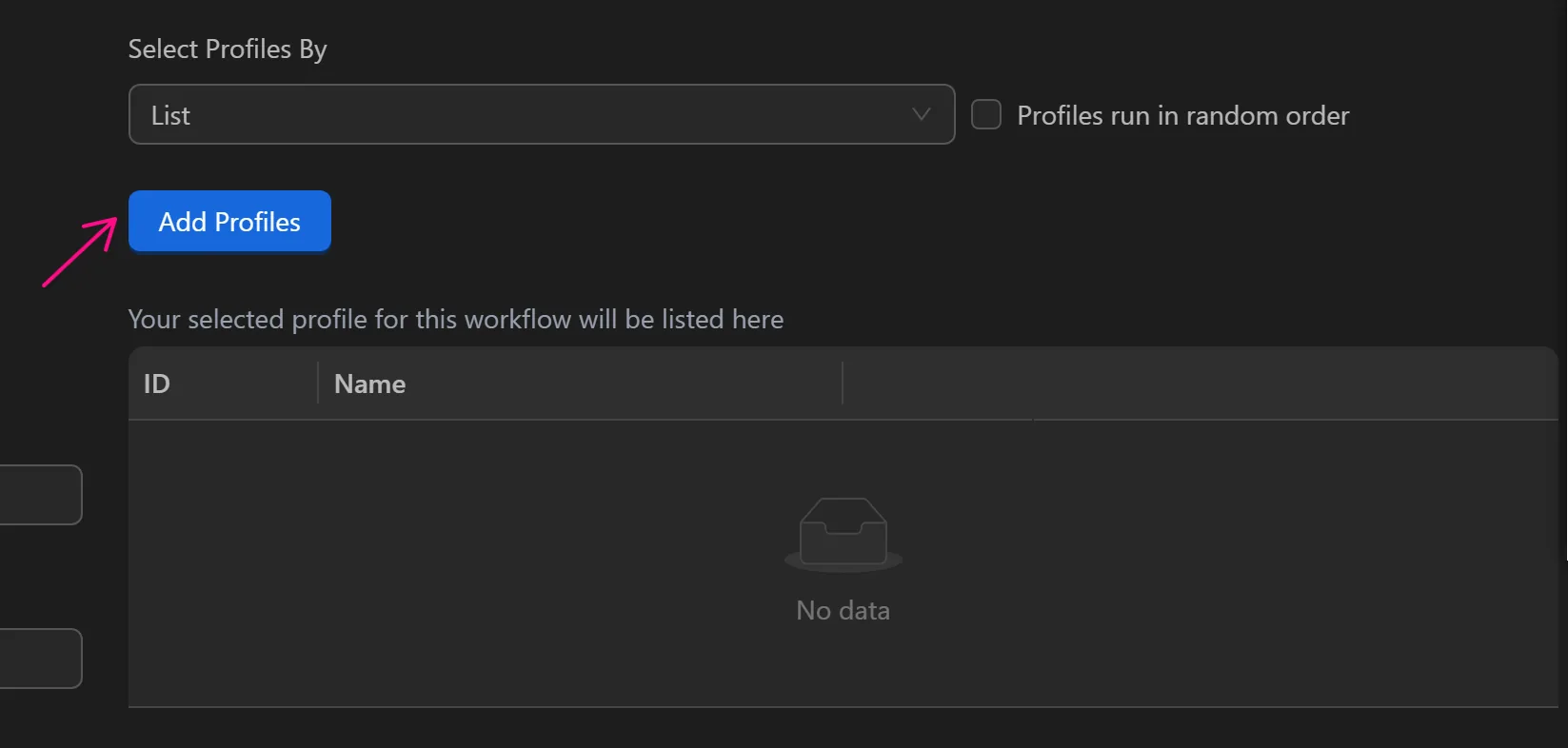
Task: Click the empty third column header beside Name
Action: pyautogui.click(x=1200, y=384)
